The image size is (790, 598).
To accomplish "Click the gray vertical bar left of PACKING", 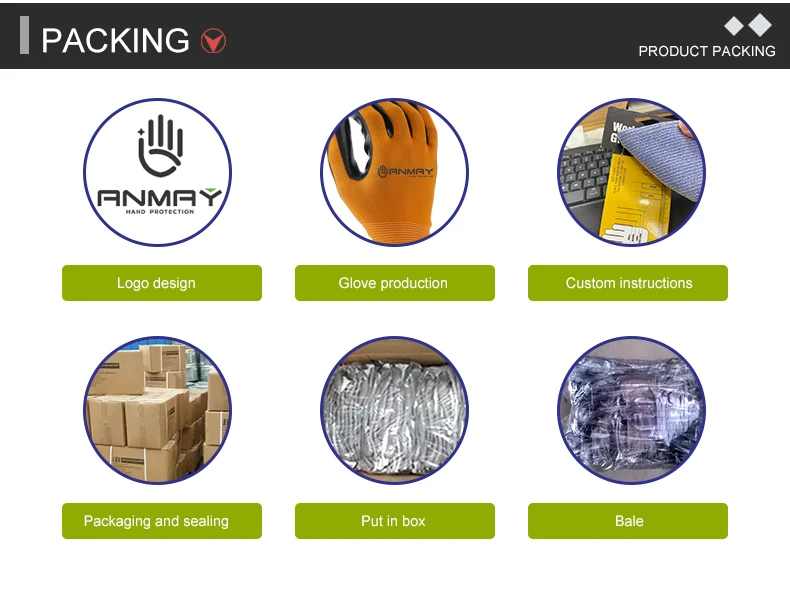I will [x=24, y=35].
